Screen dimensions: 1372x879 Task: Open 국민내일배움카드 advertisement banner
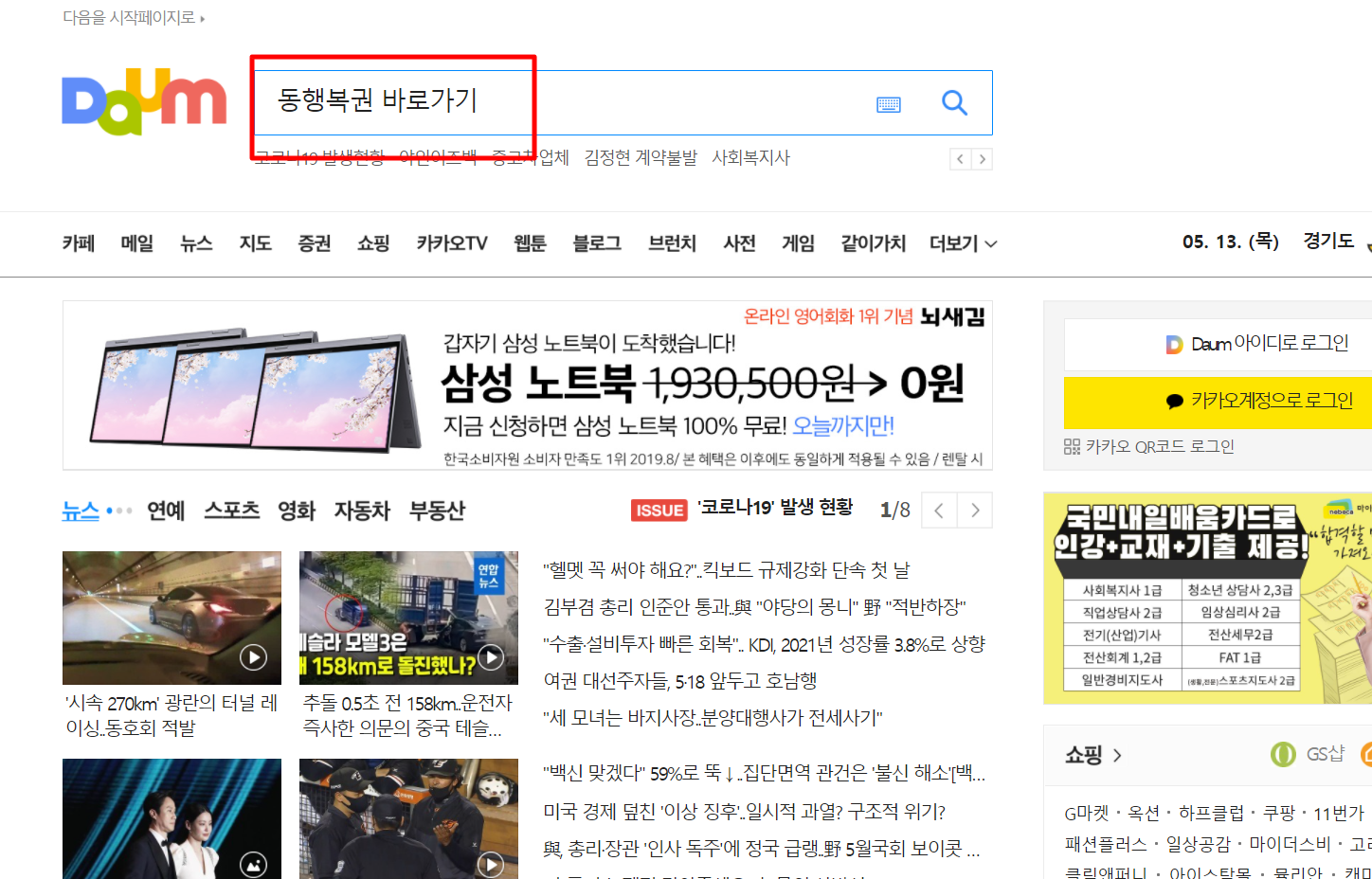1208,599
